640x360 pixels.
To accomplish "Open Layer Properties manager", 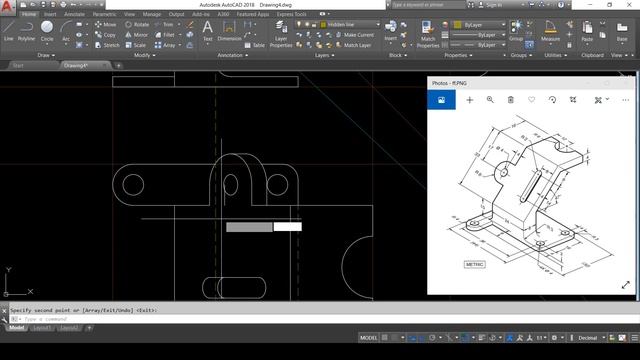I will click(281, 34).
